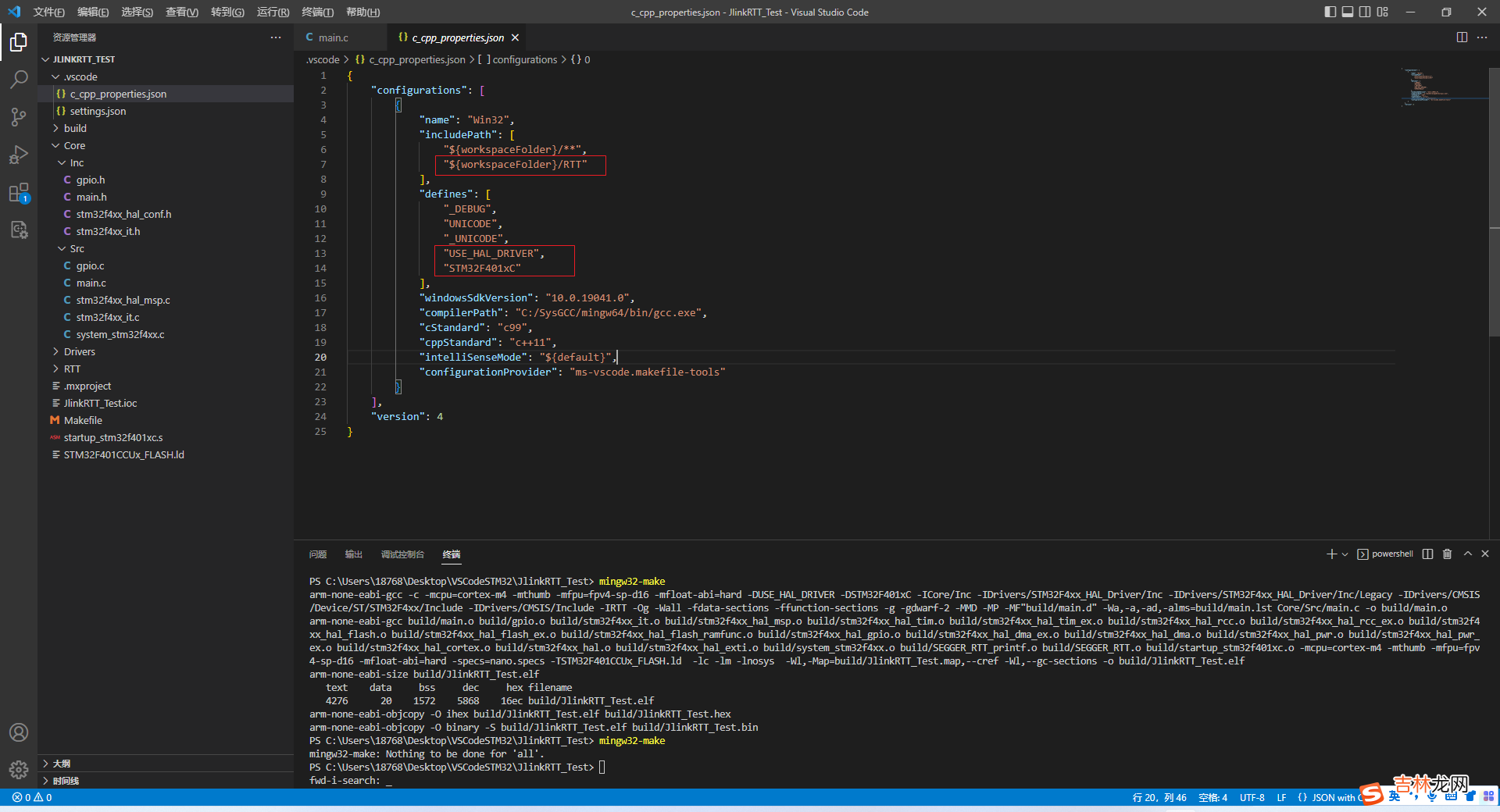Toggle secondary side bar layout icon

point(1365,12)
